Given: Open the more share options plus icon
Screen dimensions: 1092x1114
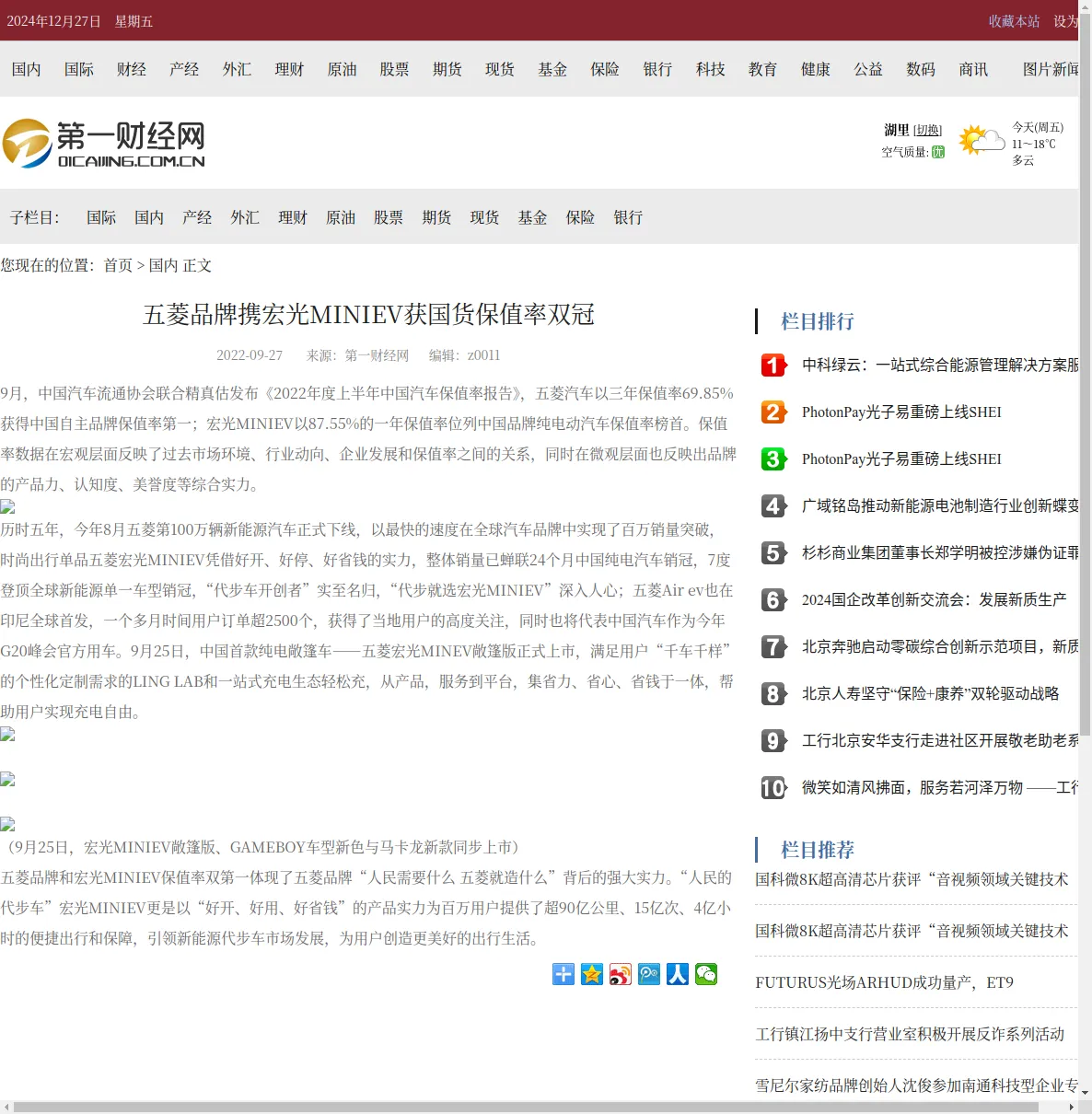Looking at the screenshot, I should click(563, 974).
